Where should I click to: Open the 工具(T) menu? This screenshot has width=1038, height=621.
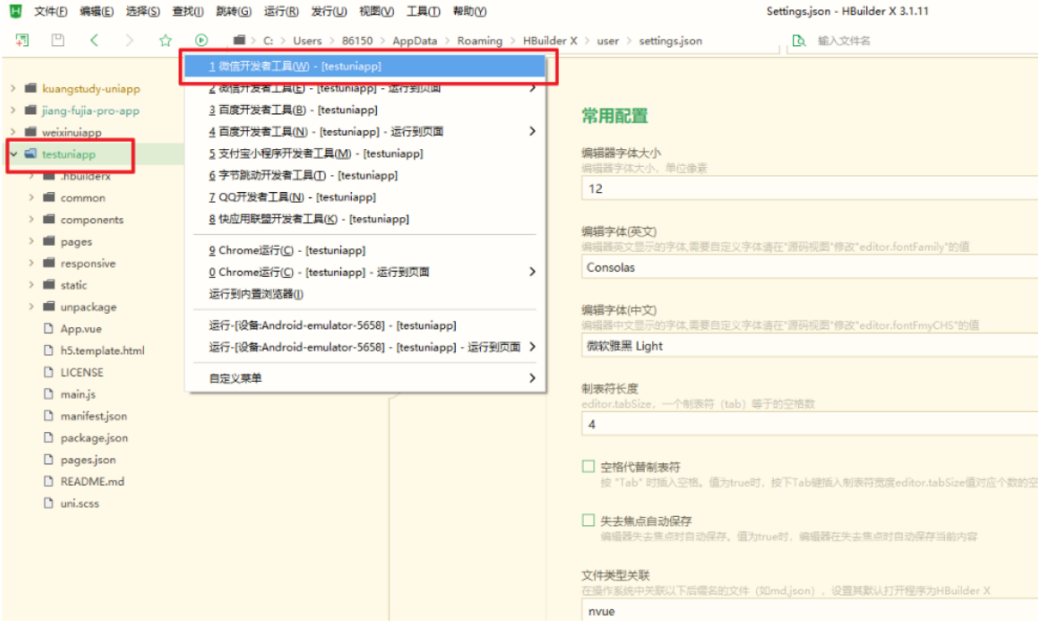click(423, 11)
